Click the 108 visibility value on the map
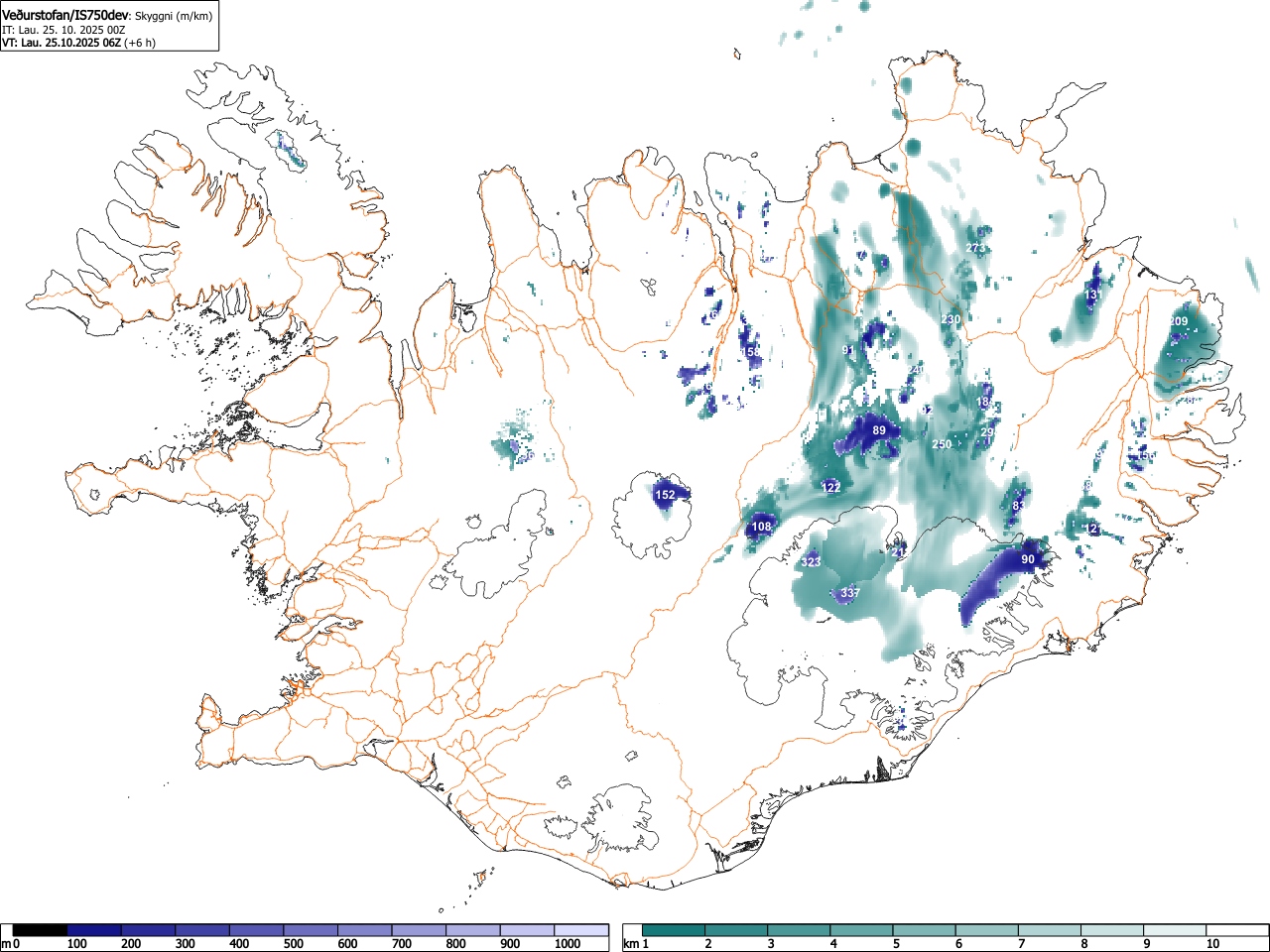The image size is (1270, 952). pyautogui.click(x=761, y=527)
